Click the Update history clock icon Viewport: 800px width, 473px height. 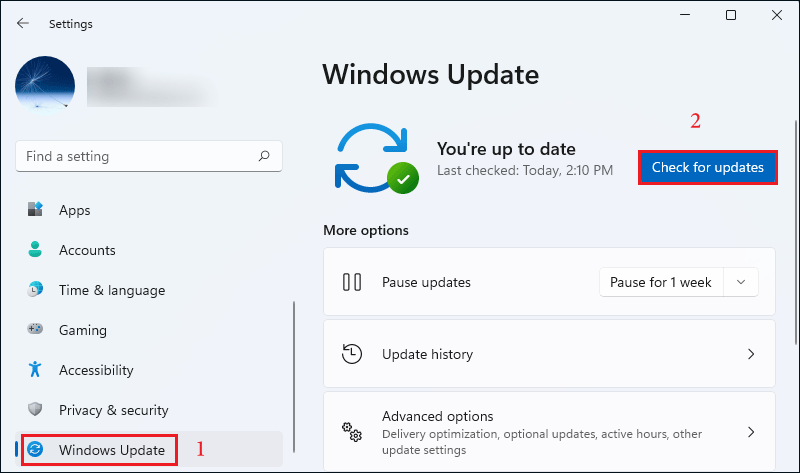click(352, 354)
